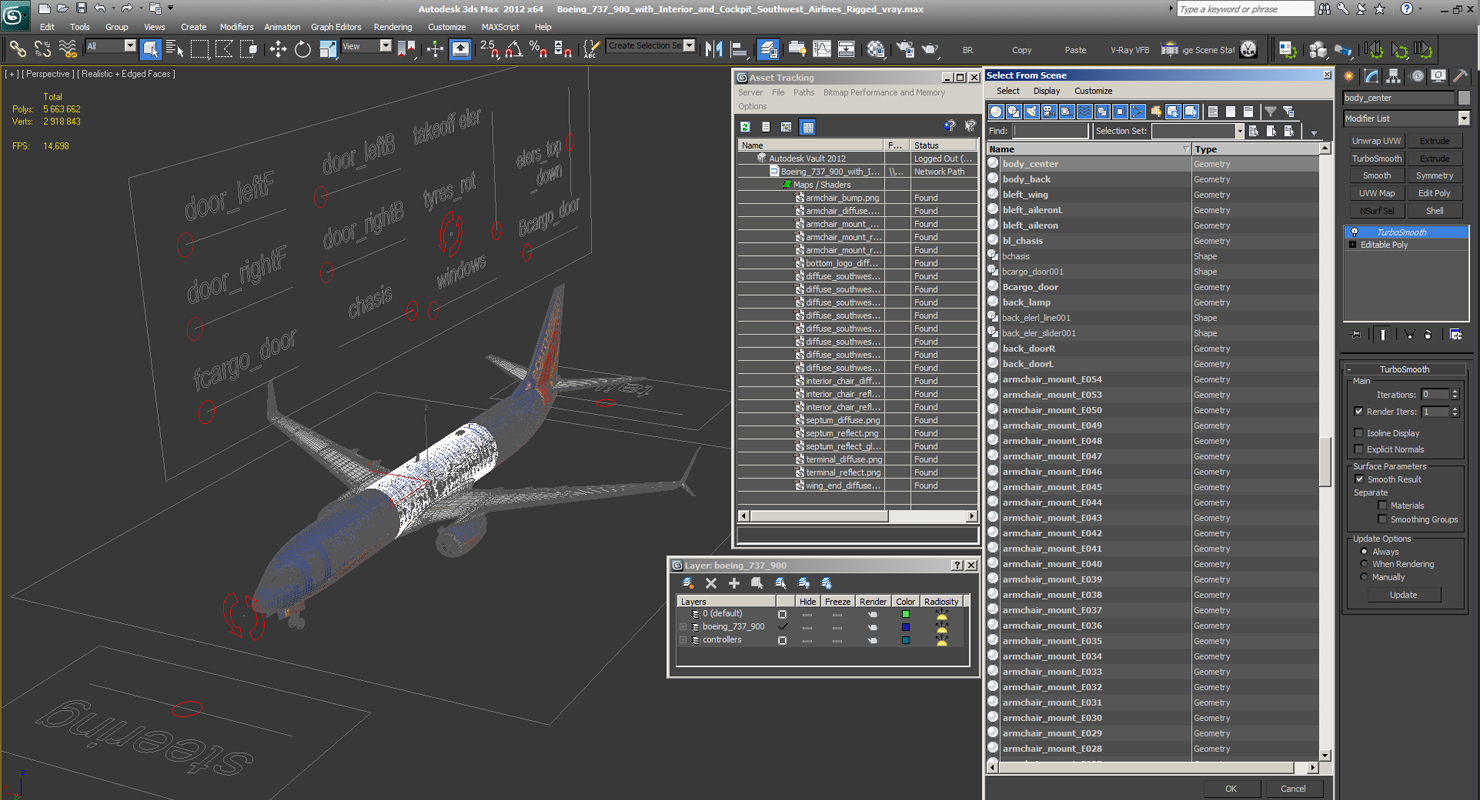This screenshot has width=1480, height=800.
Task: Expand the boeing_737_900 layer
Action: 683,627
